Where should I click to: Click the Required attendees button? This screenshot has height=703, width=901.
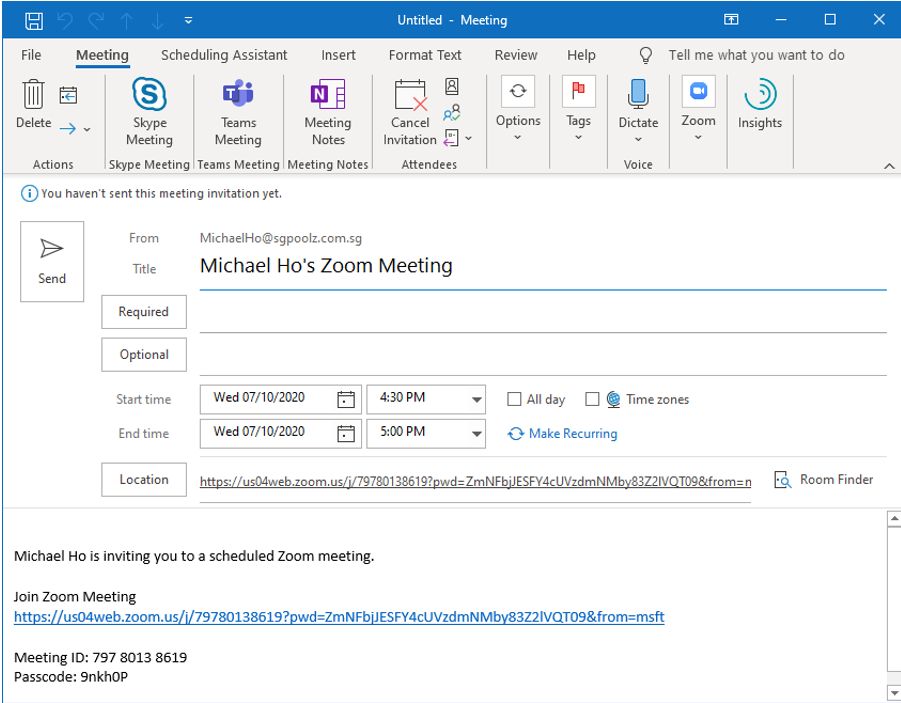[x=144, y=312]
